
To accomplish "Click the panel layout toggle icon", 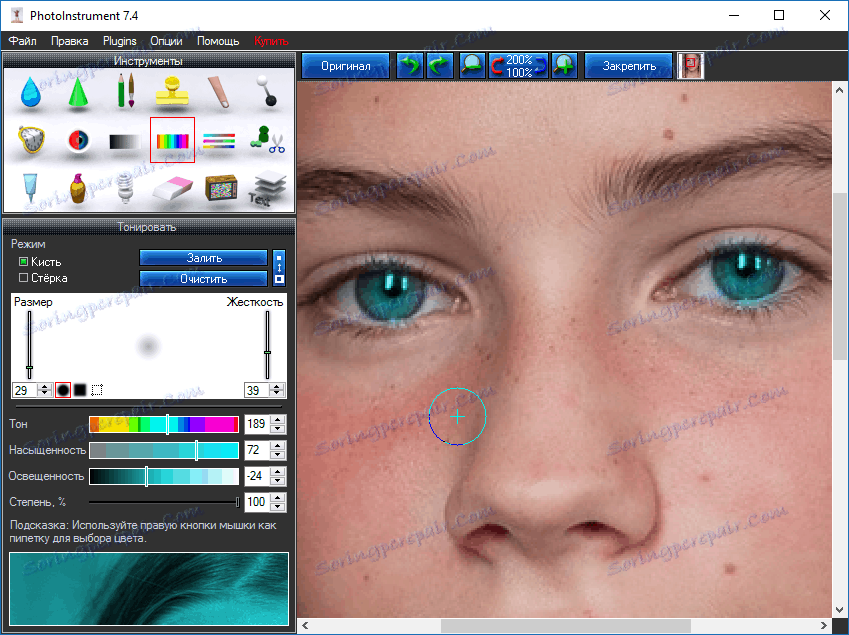I will tap(279, 268).
